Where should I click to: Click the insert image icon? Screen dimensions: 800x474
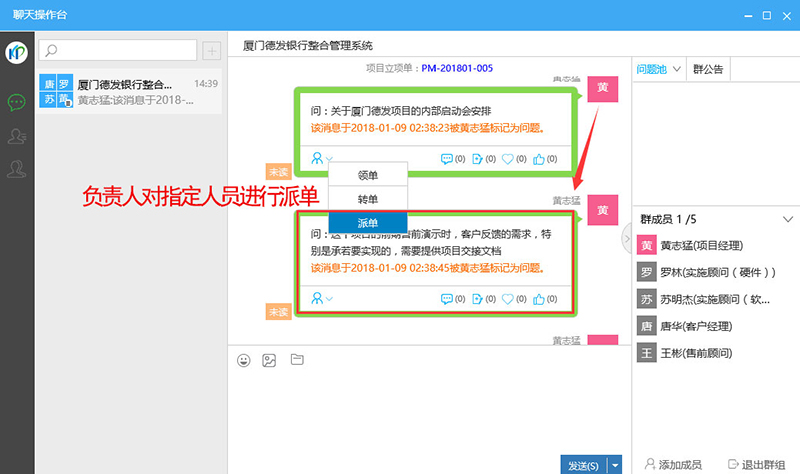(x=269, y=361)
